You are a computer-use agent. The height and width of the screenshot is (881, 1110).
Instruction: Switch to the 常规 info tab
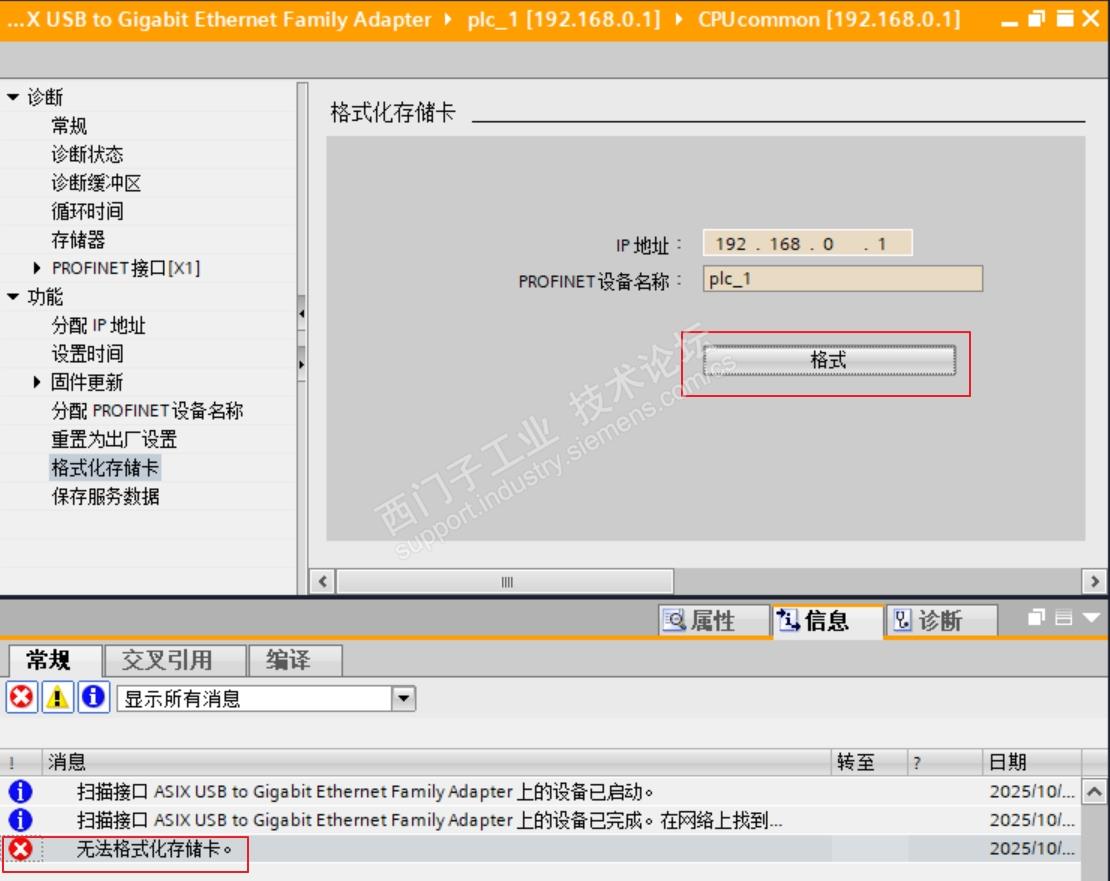click(x=54, y=660)
